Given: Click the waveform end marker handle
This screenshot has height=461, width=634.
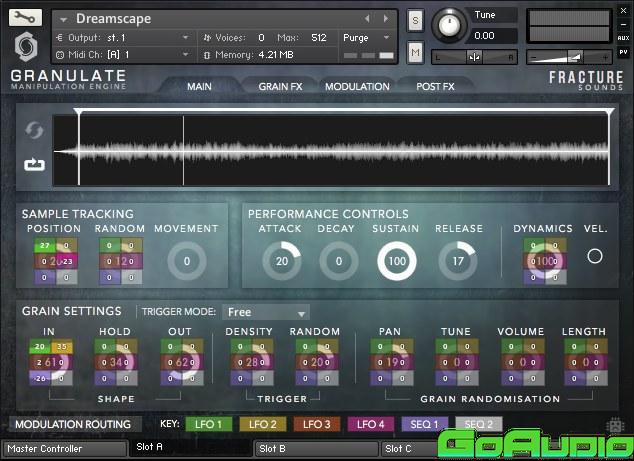Looking at the screenshot, I should 609,112.
